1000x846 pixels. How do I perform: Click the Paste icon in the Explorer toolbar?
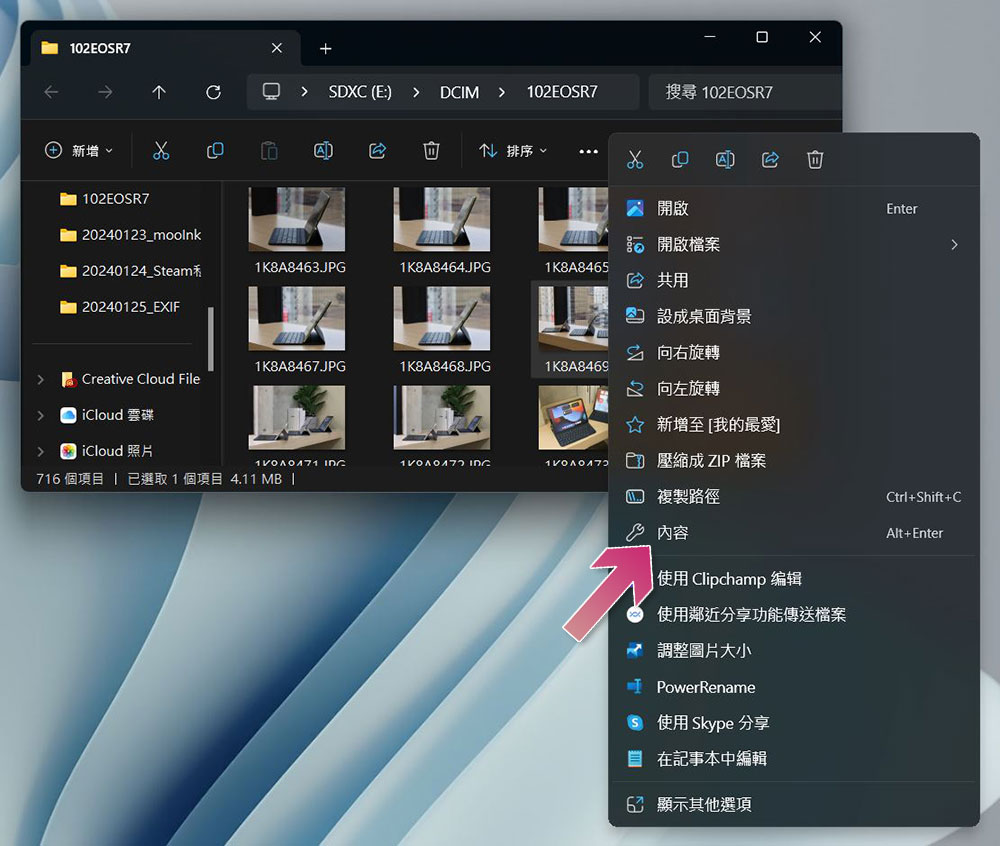point(269,150)
